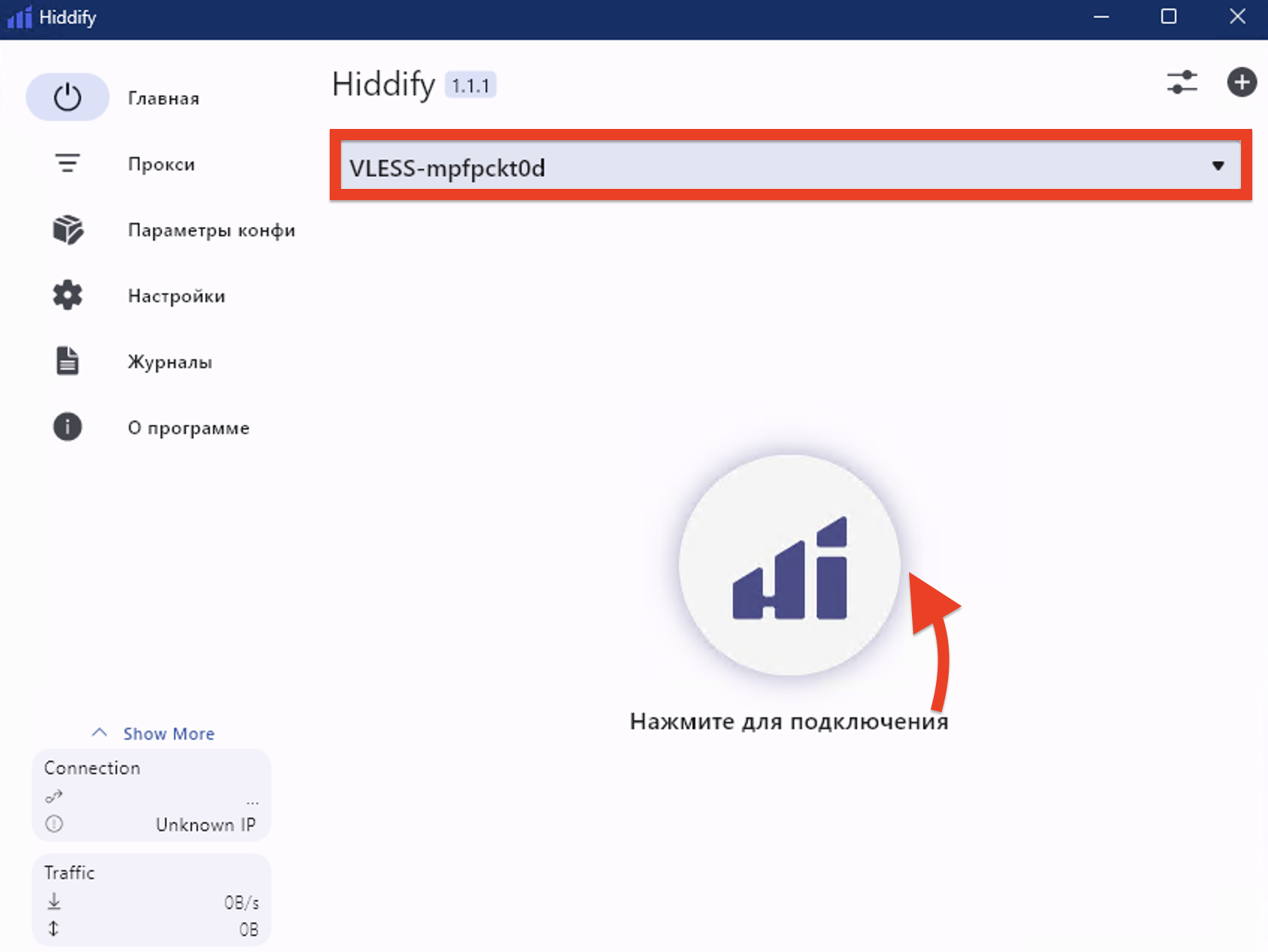Viewport: 1268px width, 952px height.
Task: Close the Hiddify window
Action: [x=1237, y=16]
